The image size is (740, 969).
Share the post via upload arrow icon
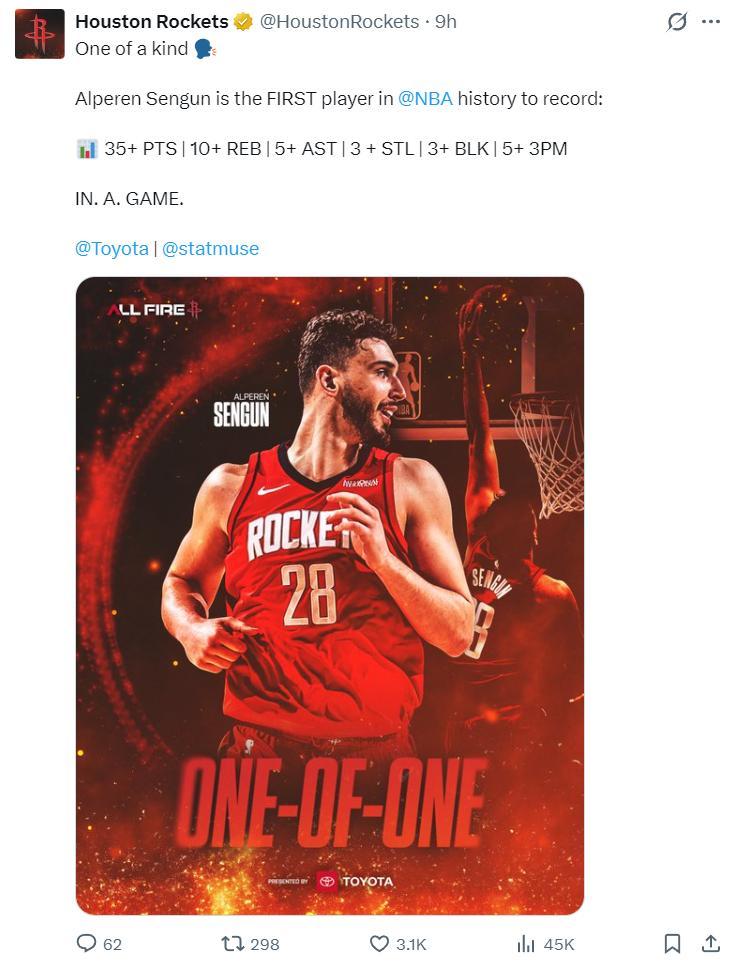[710, 944]
